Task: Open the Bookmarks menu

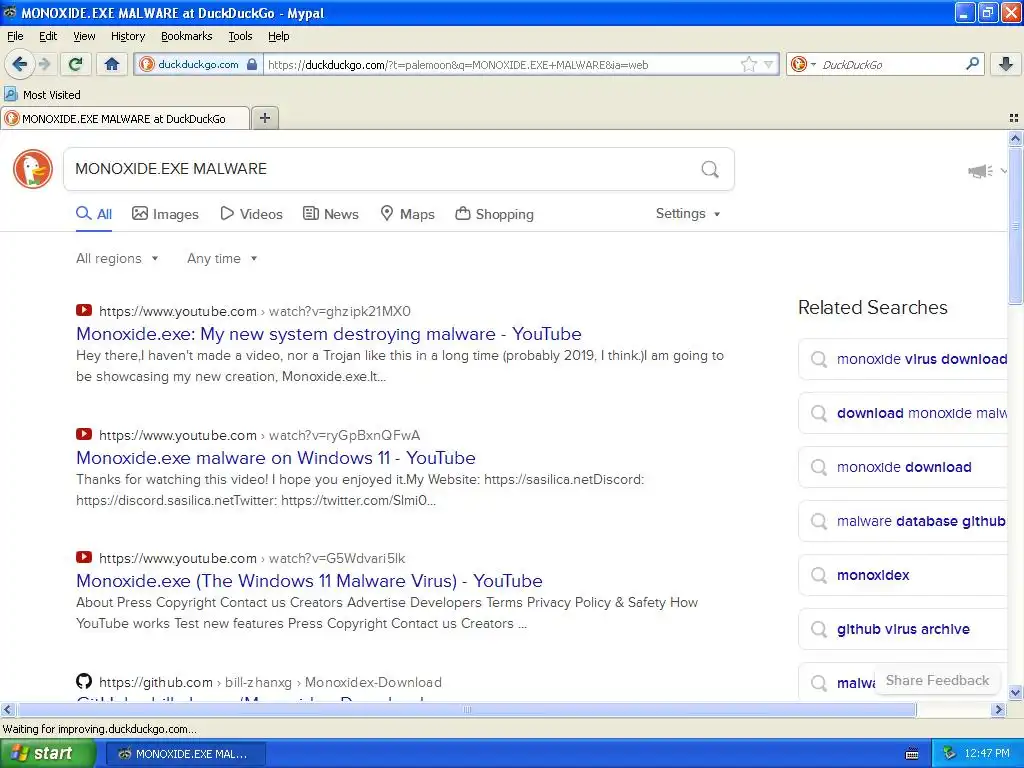Action: click(186, 36)
